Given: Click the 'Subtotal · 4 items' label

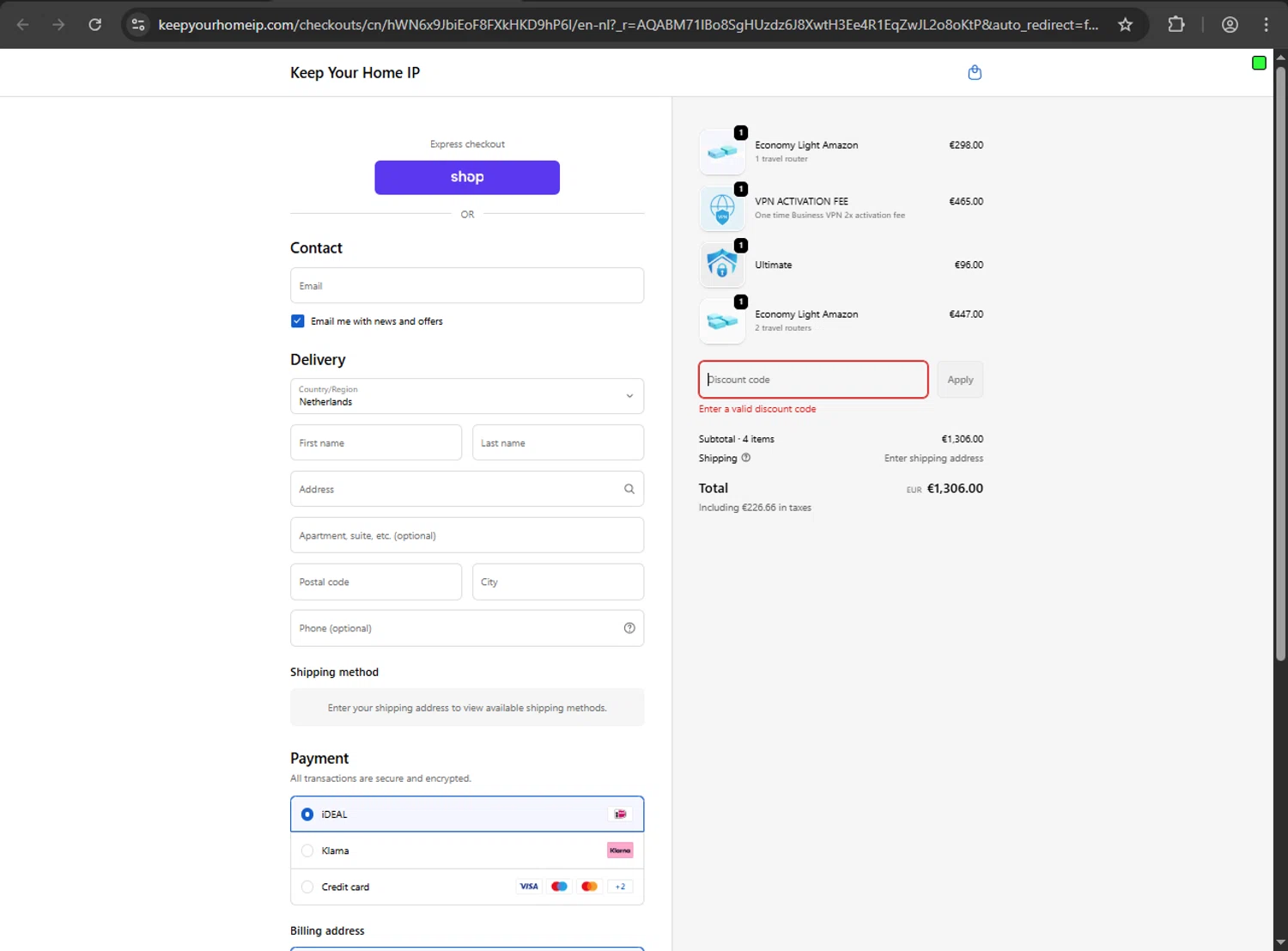Looking at the screenshot, I should 737,439.
